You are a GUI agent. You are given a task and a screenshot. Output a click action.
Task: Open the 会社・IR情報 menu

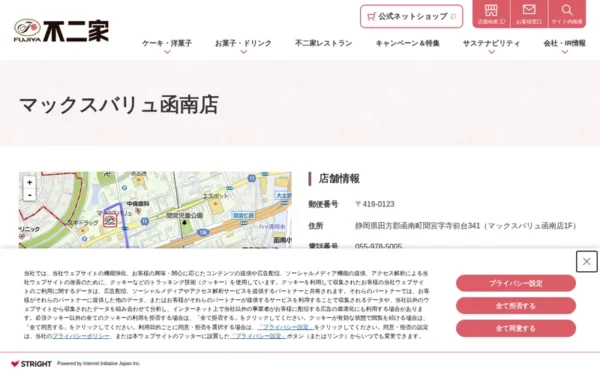coord(564,43)
